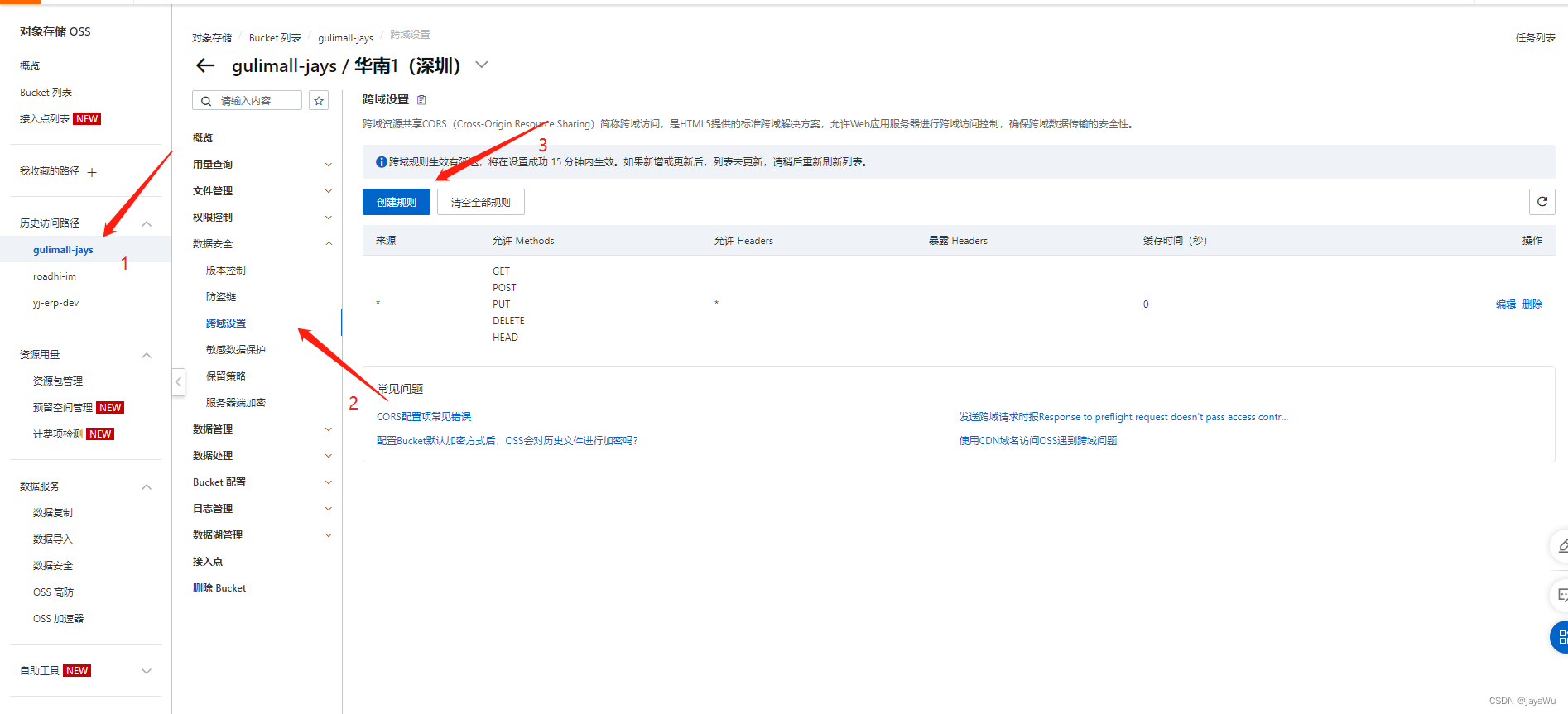Click gulimall-jays in the breadcrumb

[x=345, y=38]
